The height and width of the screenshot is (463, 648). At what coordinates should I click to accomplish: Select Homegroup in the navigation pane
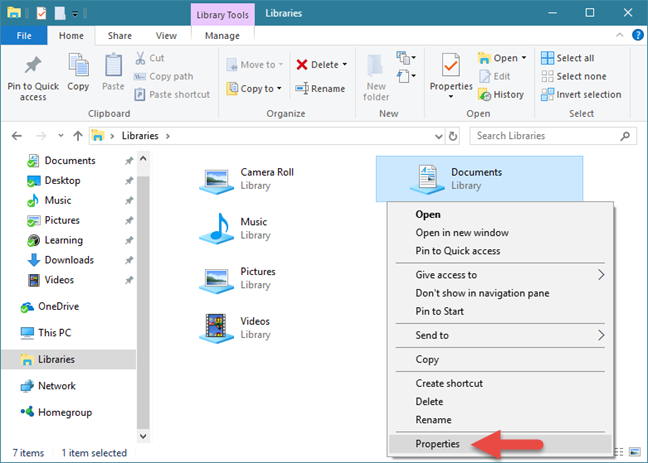coord(56,413)
